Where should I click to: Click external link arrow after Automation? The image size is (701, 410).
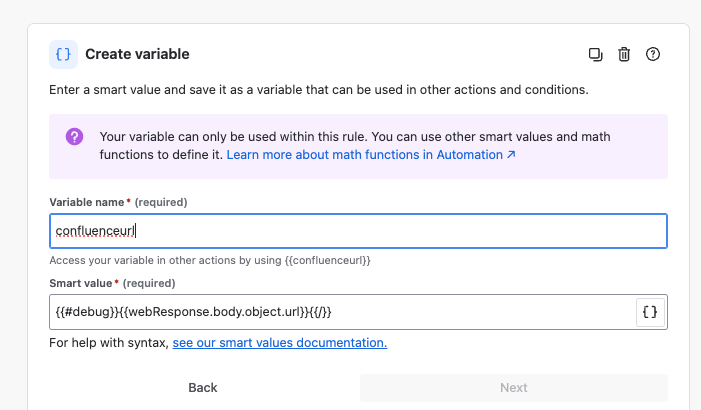click(511, 156)
